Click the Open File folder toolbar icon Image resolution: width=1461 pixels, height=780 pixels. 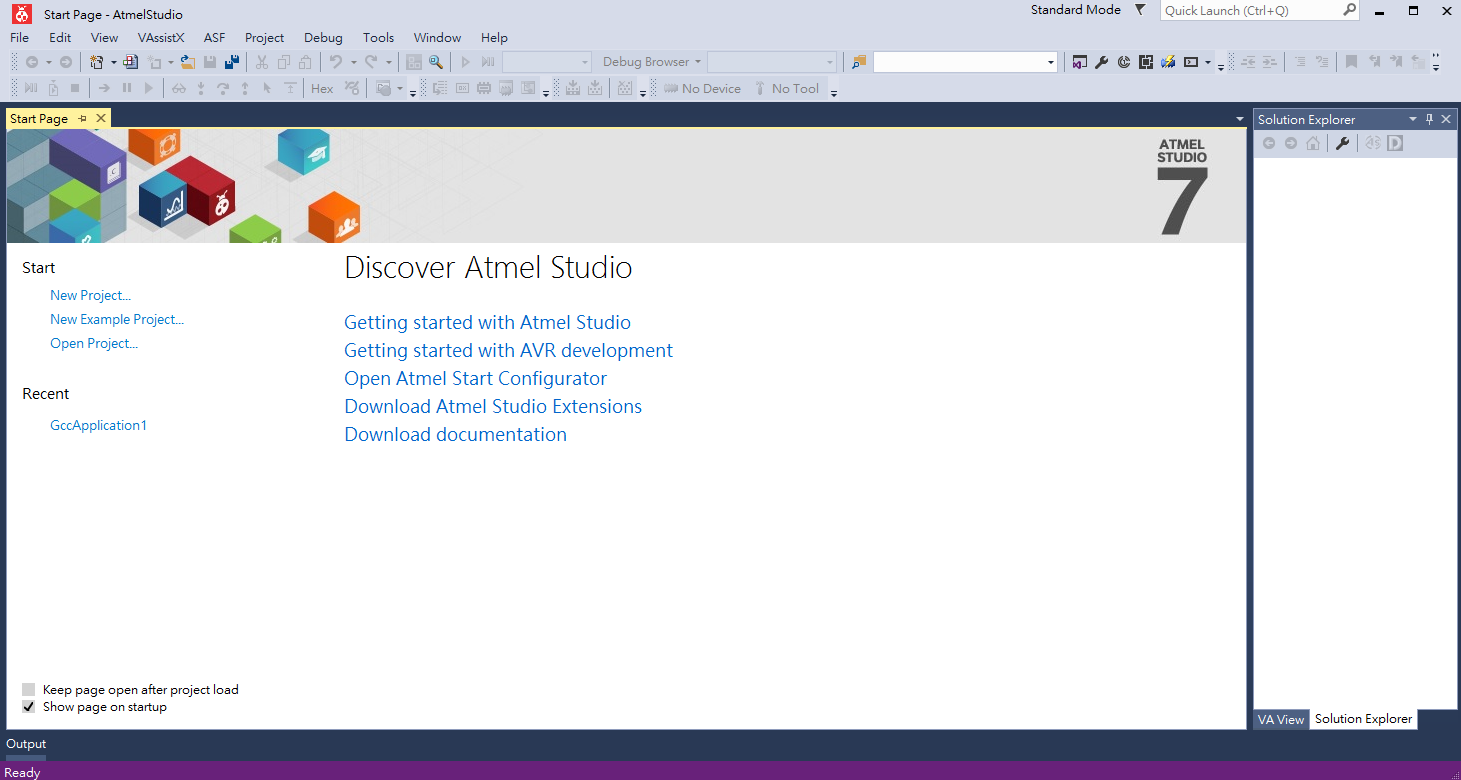(188, 62)
